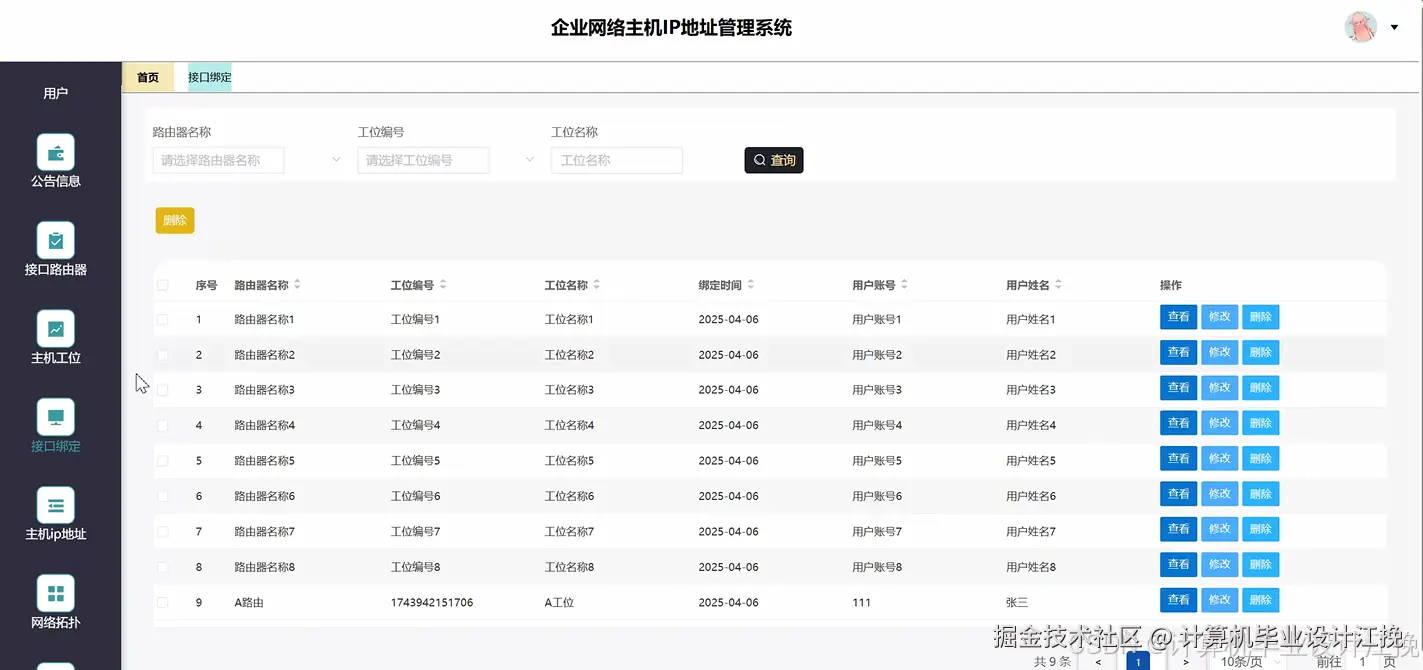Click 修改 for row 路由器名称2

1219,352
